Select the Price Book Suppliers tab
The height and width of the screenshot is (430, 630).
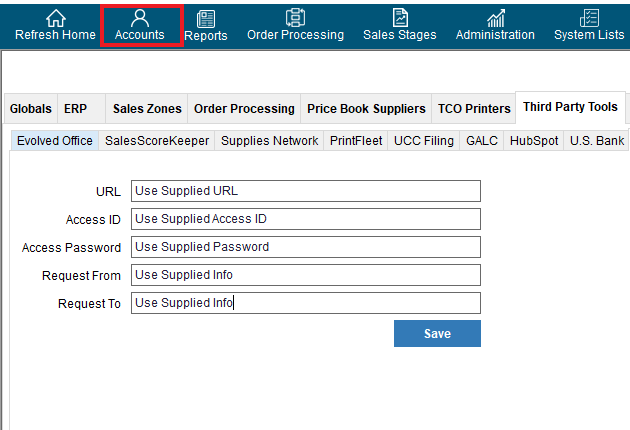pyautogui.click(x=366, y=109)
